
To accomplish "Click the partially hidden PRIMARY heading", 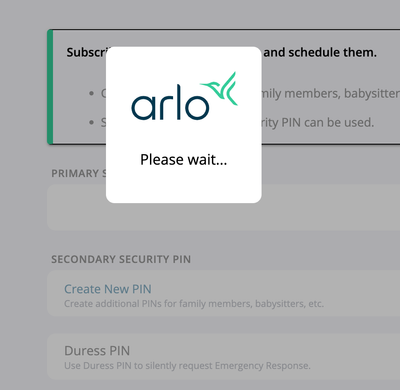I will pyautogui.click(x=79, y=173).
